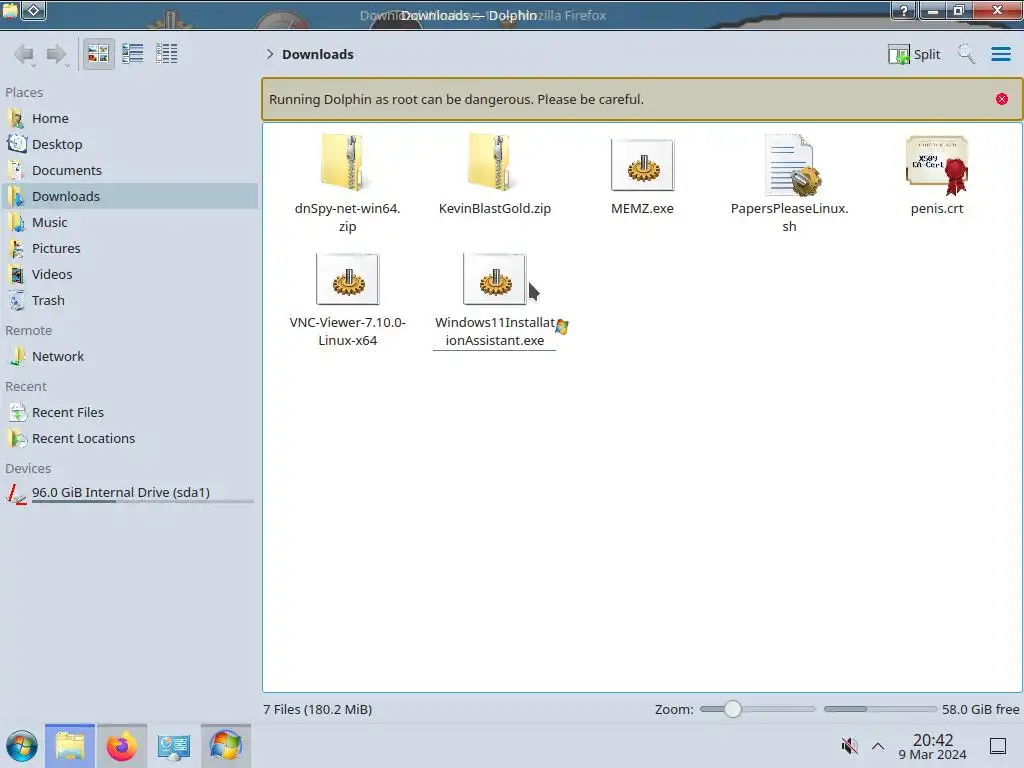Open window menu icon in titlebar
The image size is (1024, 768).
click(x=10, y=10)
